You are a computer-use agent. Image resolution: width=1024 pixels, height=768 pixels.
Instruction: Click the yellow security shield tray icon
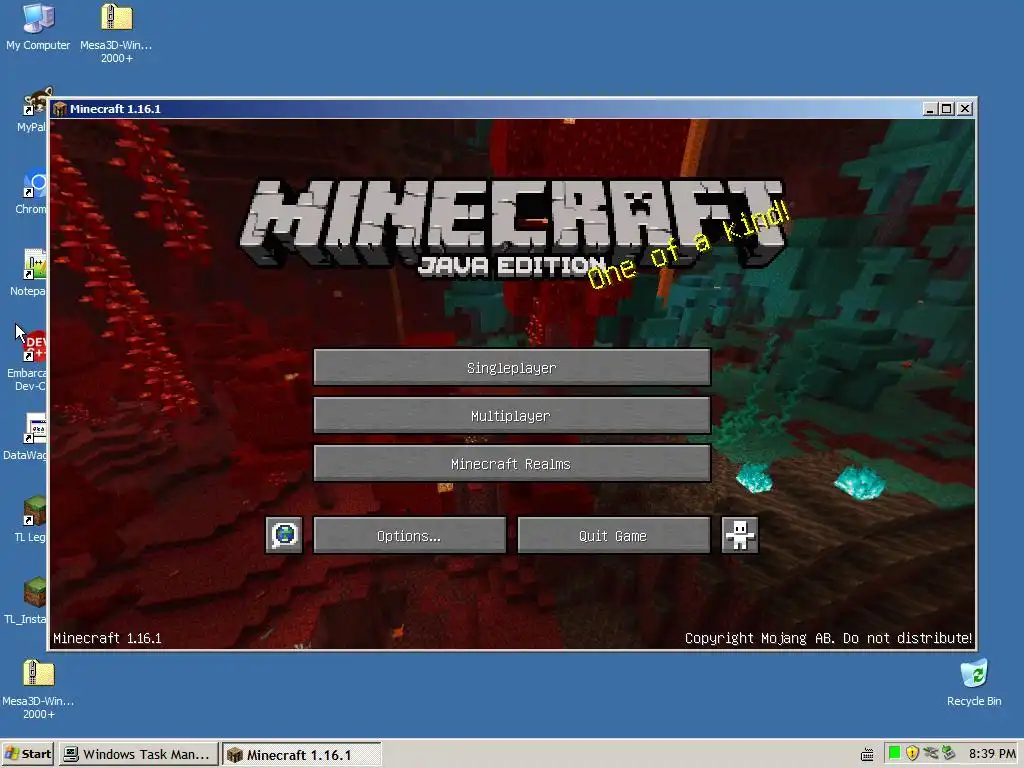coord(912,754)
